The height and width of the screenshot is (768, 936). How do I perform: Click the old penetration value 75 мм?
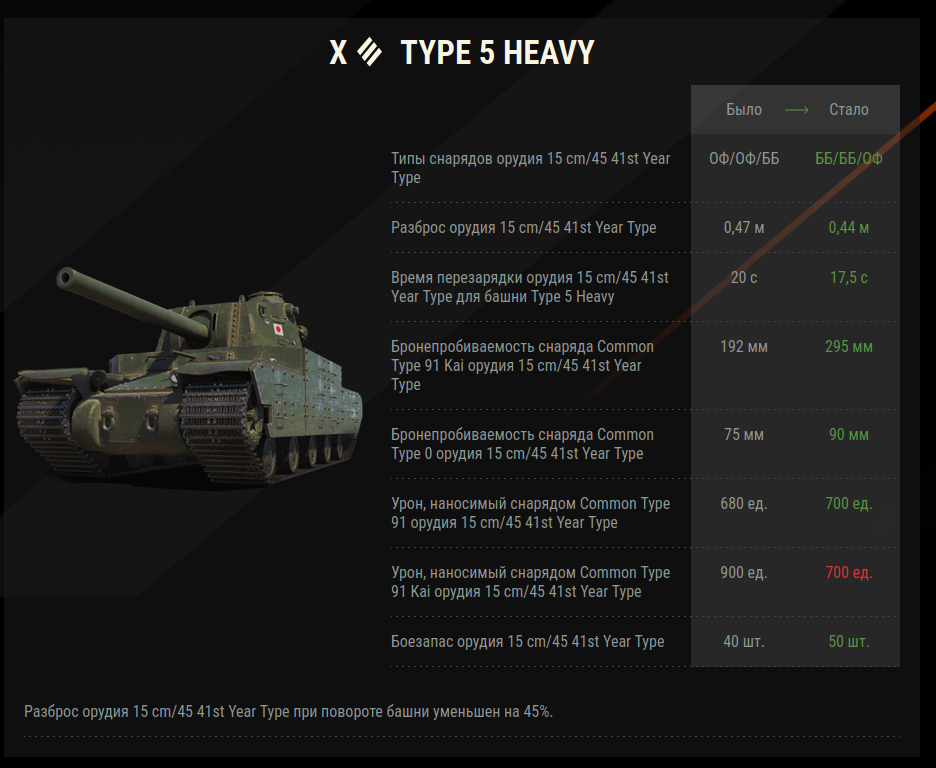coord(744,434)
